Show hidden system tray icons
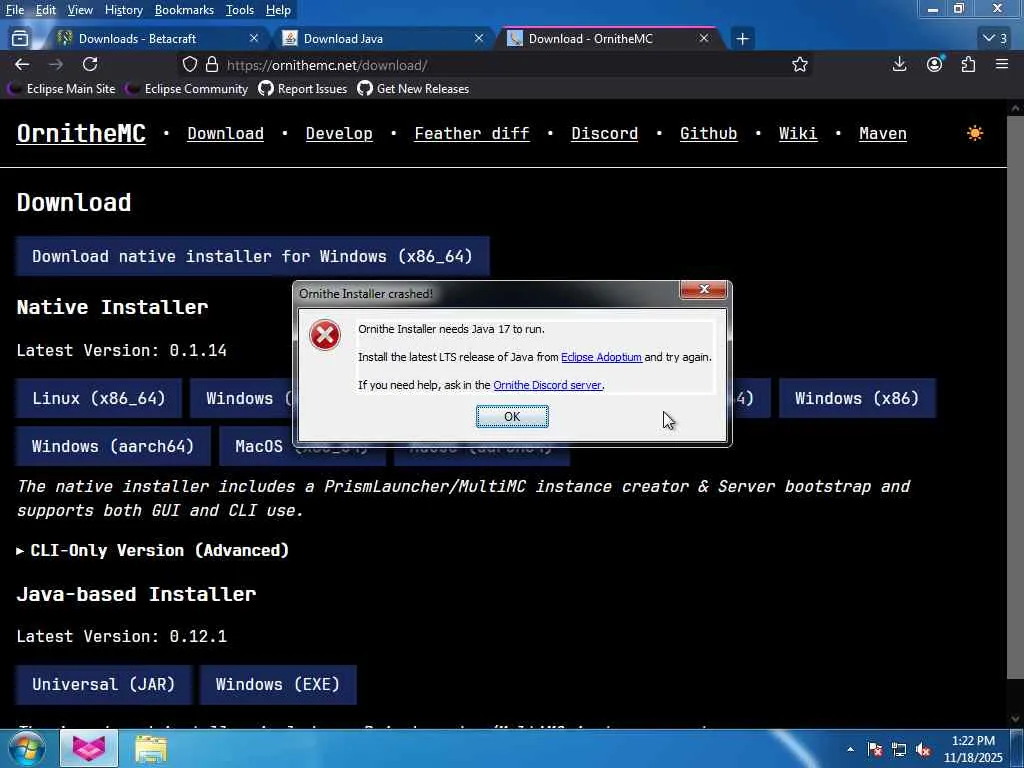 coord(850,749)
